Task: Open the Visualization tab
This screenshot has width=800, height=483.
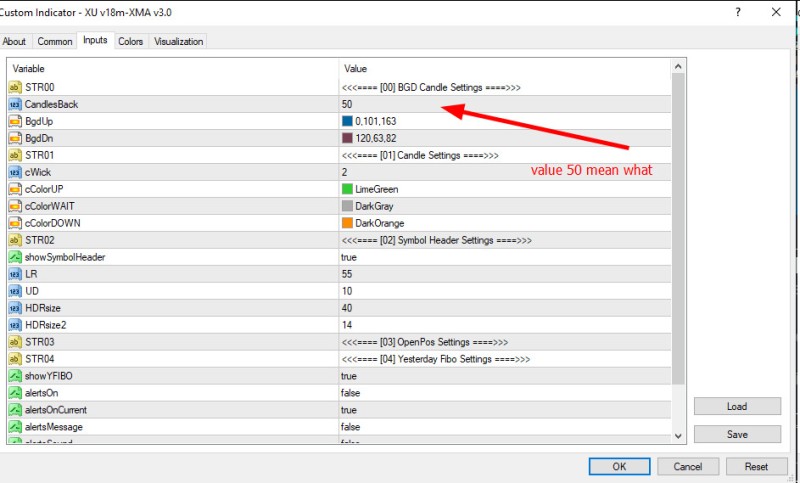Action: [x=179, y=41]
